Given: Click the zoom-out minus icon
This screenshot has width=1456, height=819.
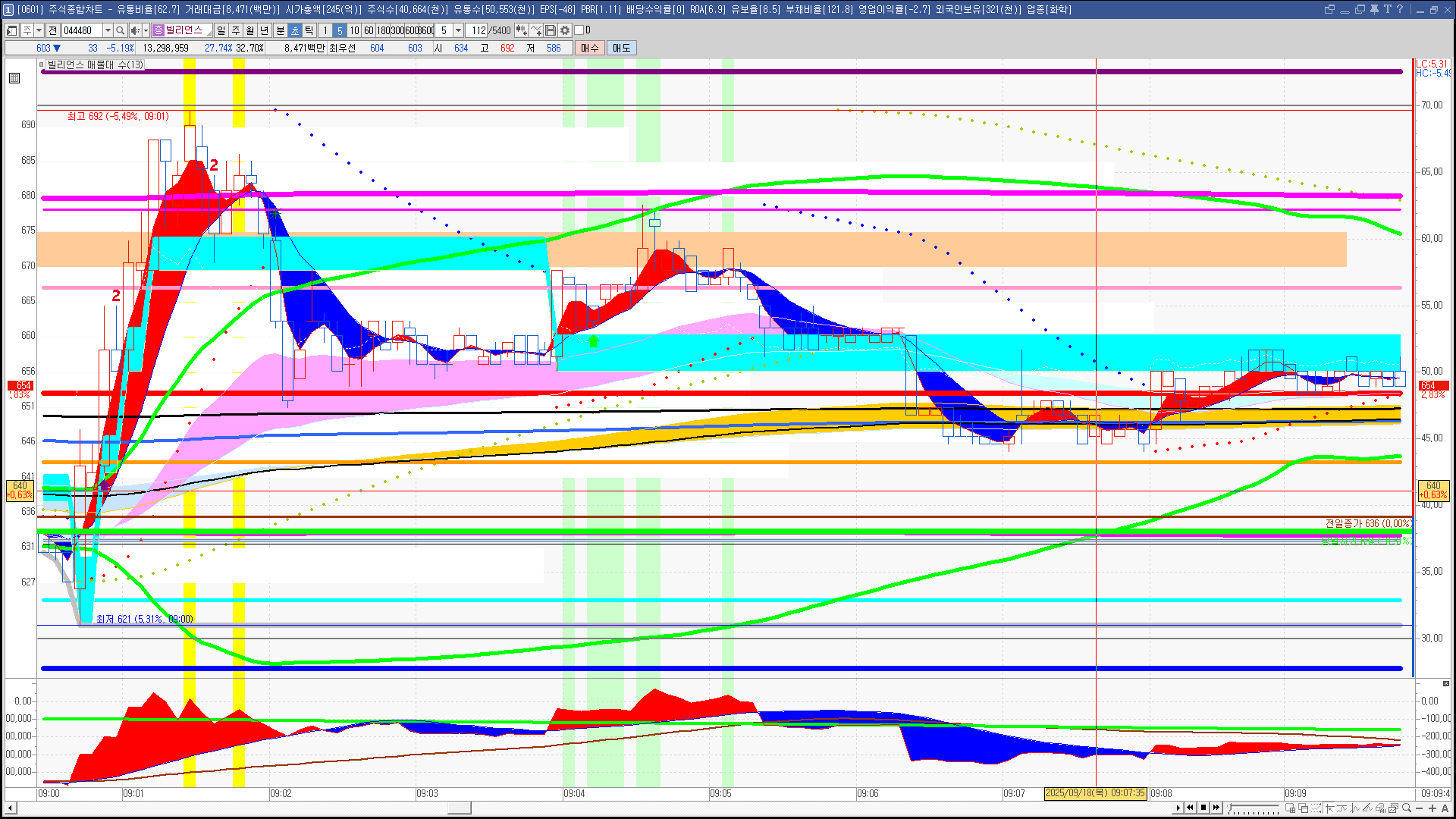Looking at the screenshot, I should (1420, 808).
